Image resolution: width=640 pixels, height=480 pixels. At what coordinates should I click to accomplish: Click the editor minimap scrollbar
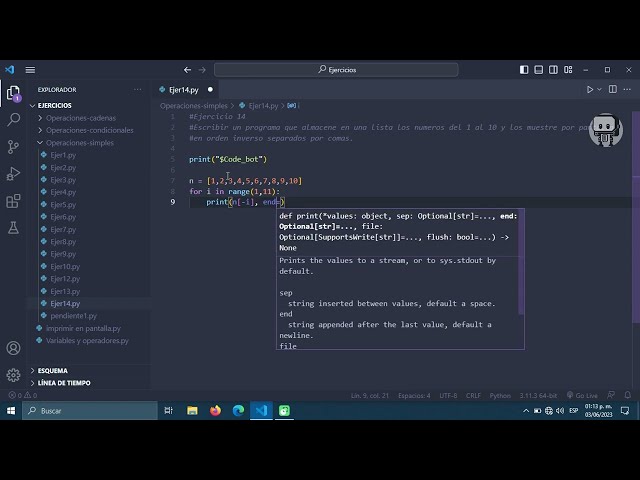click(636, 216)
